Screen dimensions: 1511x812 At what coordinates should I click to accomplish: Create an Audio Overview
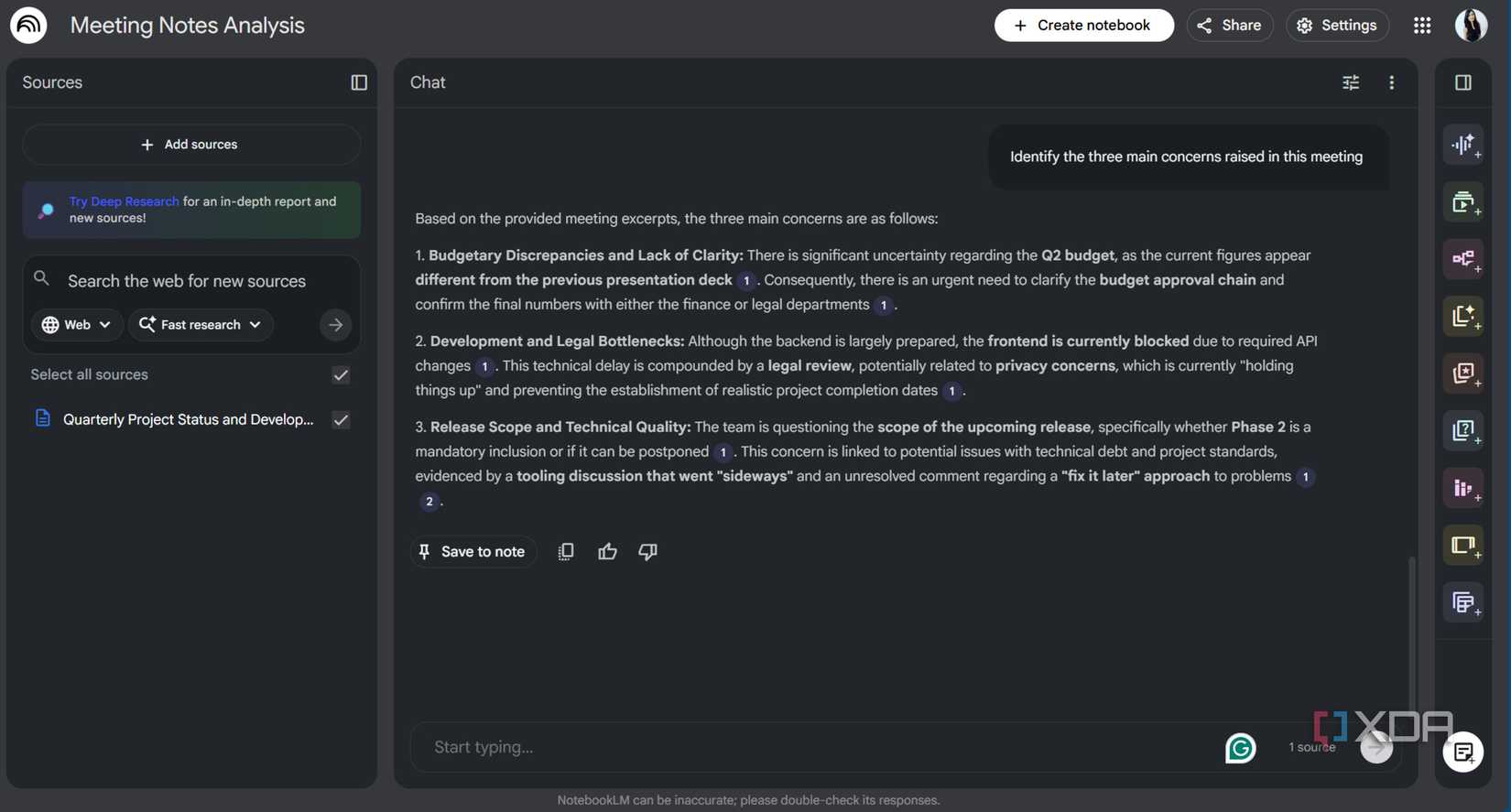1462,144
